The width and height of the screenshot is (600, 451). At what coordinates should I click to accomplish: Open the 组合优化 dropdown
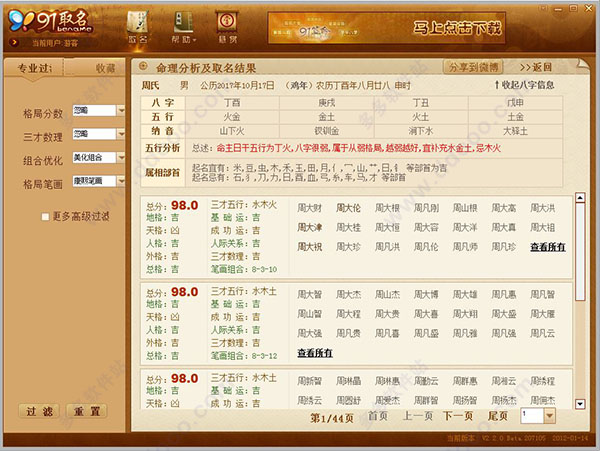pyautogui.click(x=121, y=158)
